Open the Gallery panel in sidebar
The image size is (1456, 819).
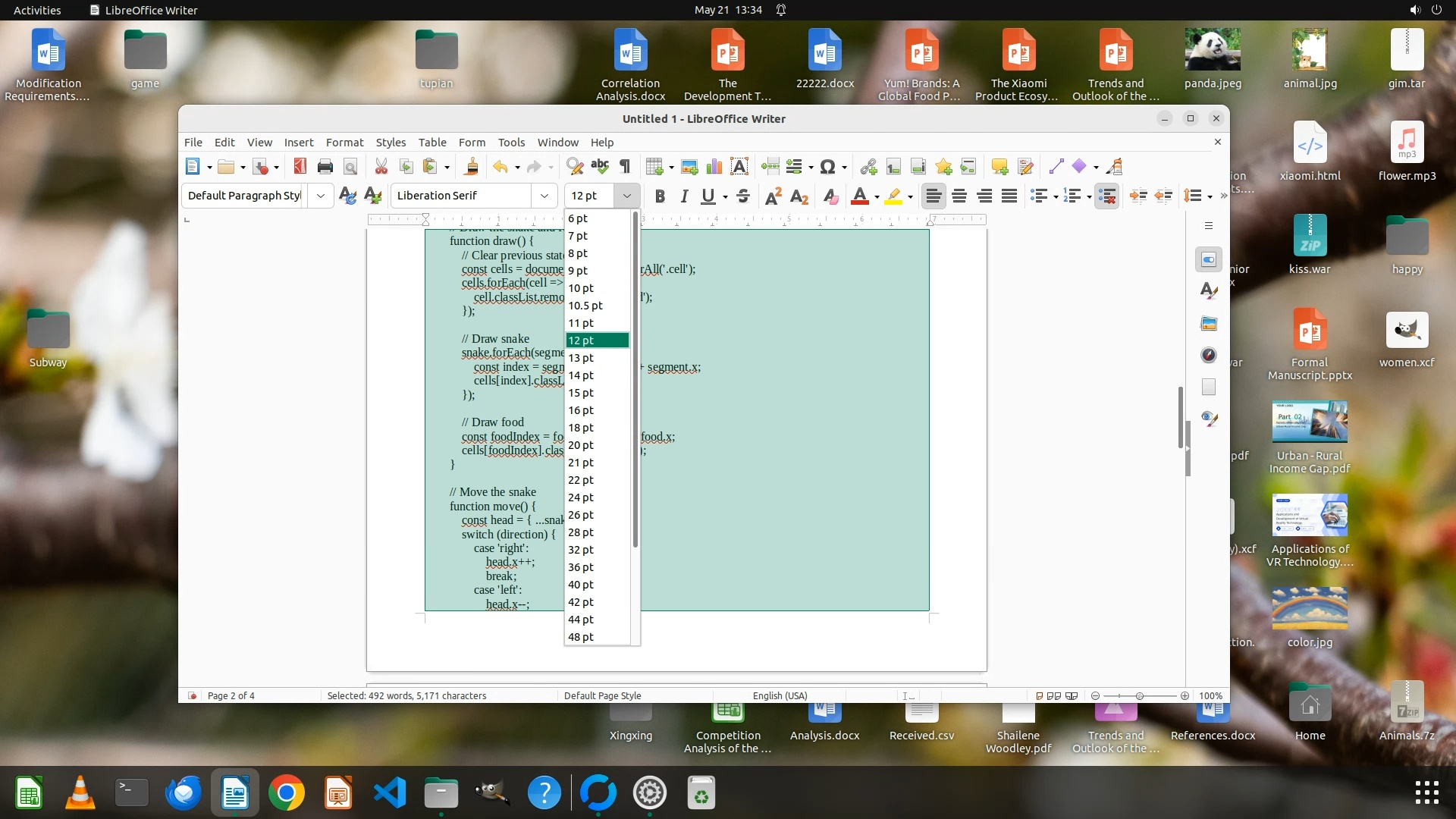1209,324
